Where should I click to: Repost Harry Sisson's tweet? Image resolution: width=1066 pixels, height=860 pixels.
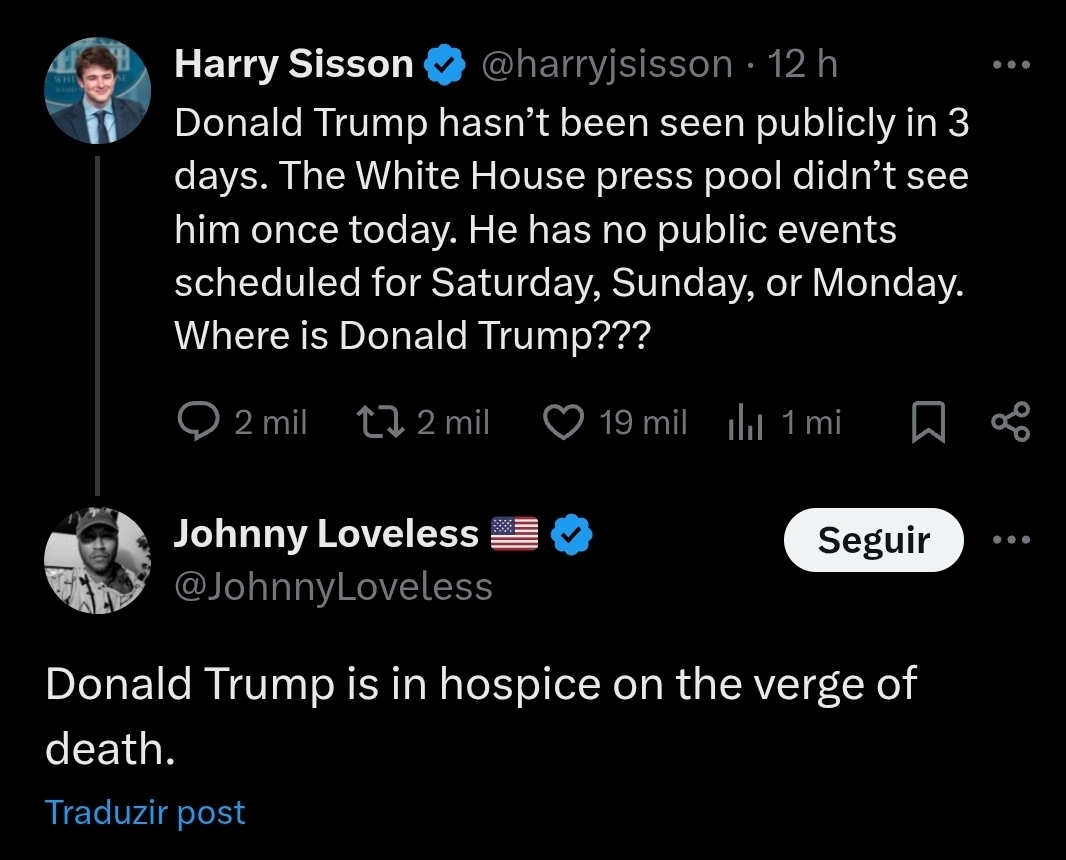[380, 424]
